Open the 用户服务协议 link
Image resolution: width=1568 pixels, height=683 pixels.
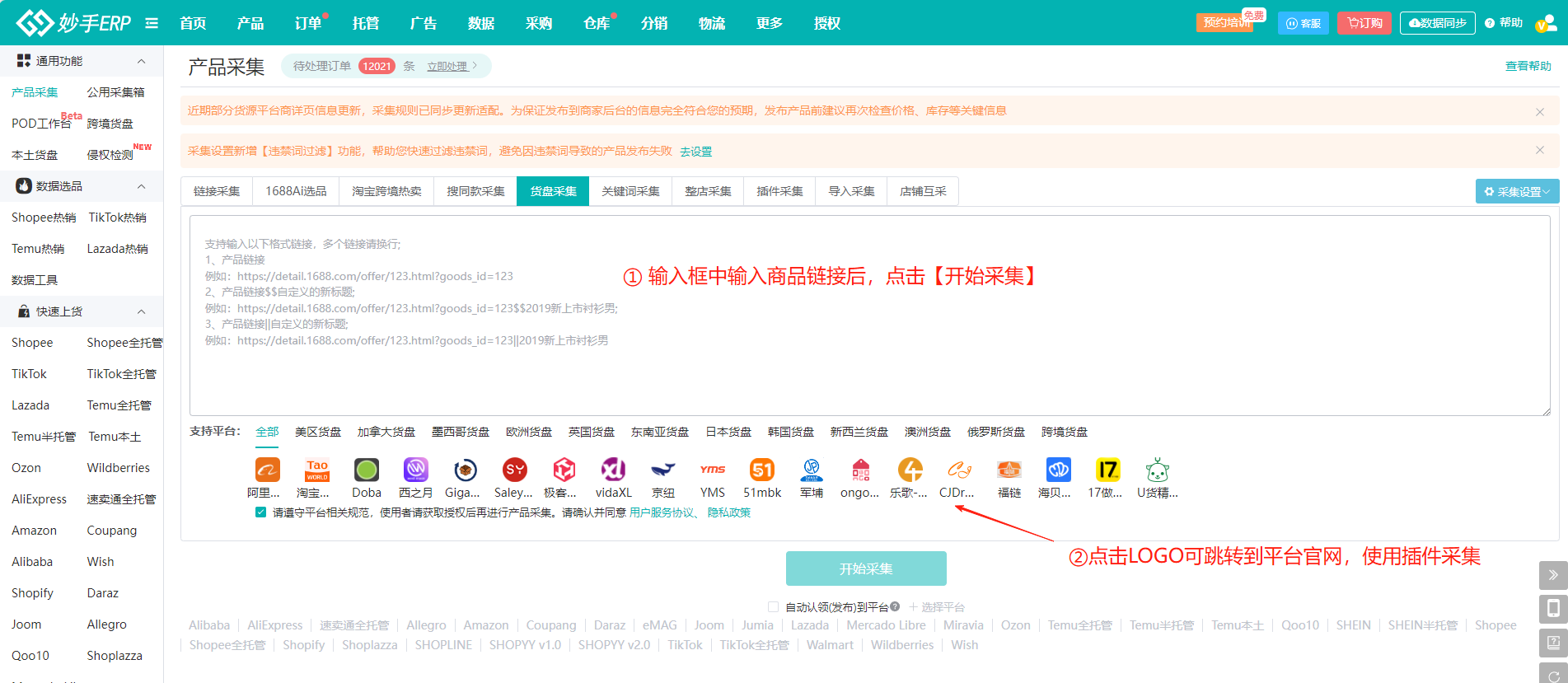point(661,512)
